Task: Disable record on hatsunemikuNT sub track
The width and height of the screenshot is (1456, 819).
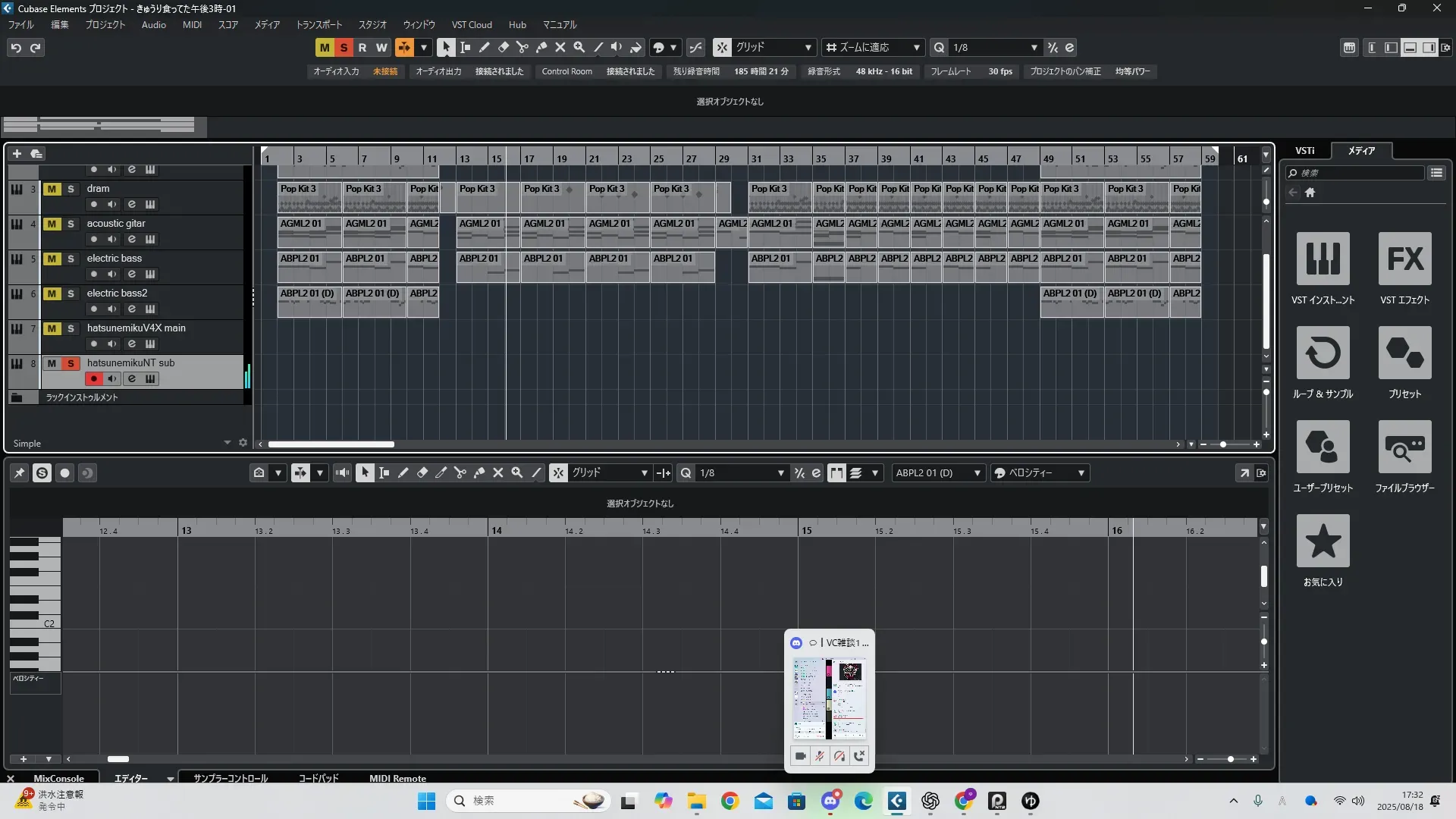Action: click(93, 378)
